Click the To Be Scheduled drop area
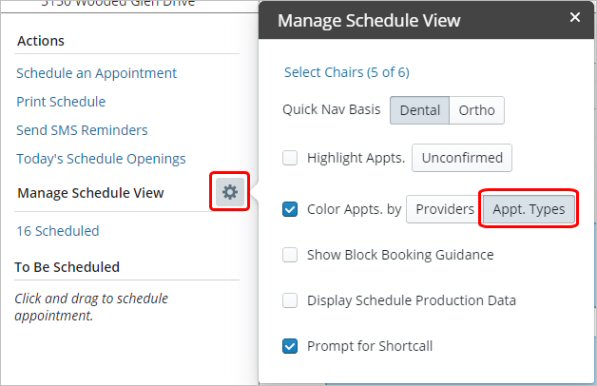This screenshot has width=597, height=386. tap(91, 307)
